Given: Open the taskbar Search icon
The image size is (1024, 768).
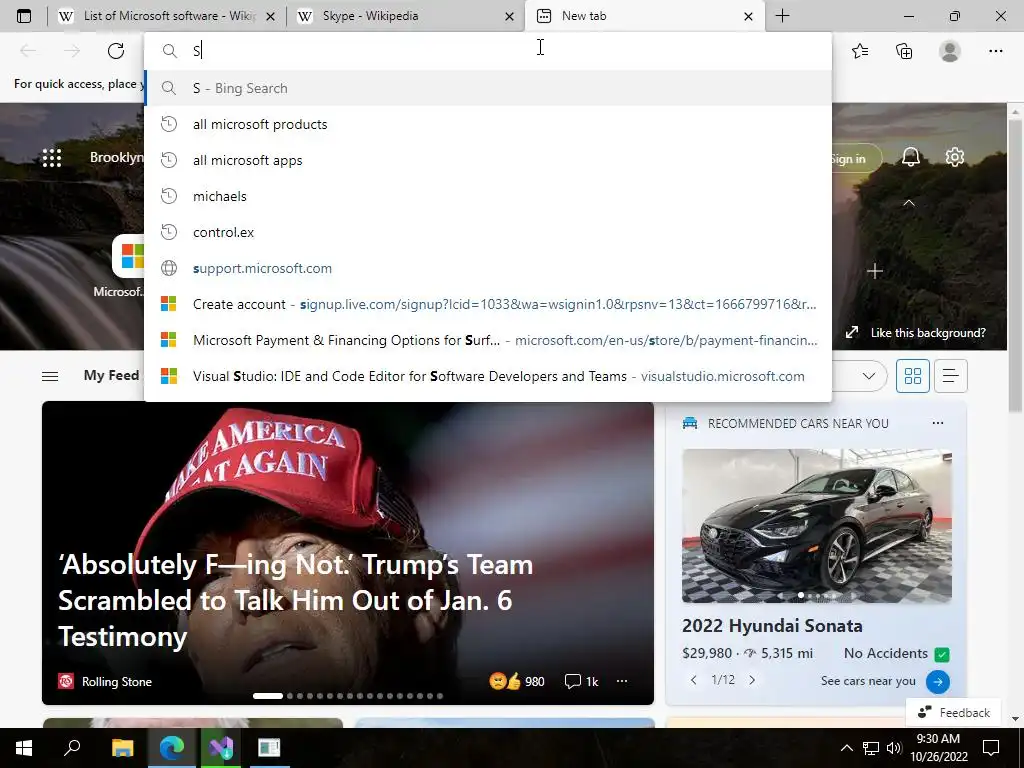Looking at the screenshot, I should tap(72, 748).
